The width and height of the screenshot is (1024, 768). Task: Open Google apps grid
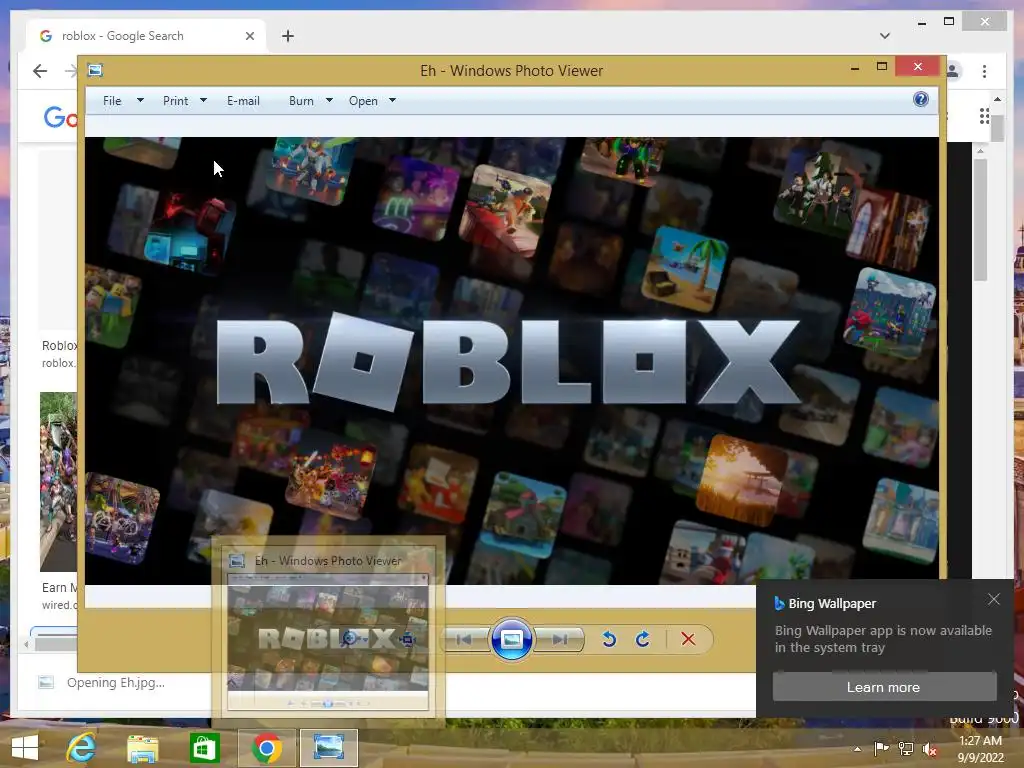[984, 116]
